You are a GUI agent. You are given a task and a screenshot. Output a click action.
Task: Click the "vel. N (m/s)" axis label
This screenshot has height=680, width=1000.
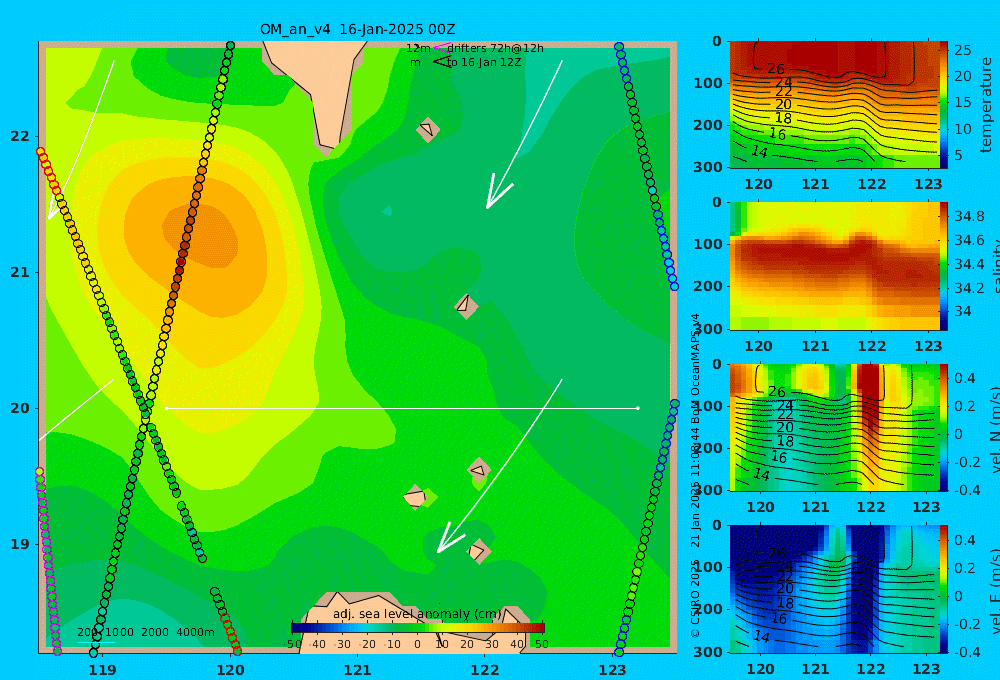point(994,429)
